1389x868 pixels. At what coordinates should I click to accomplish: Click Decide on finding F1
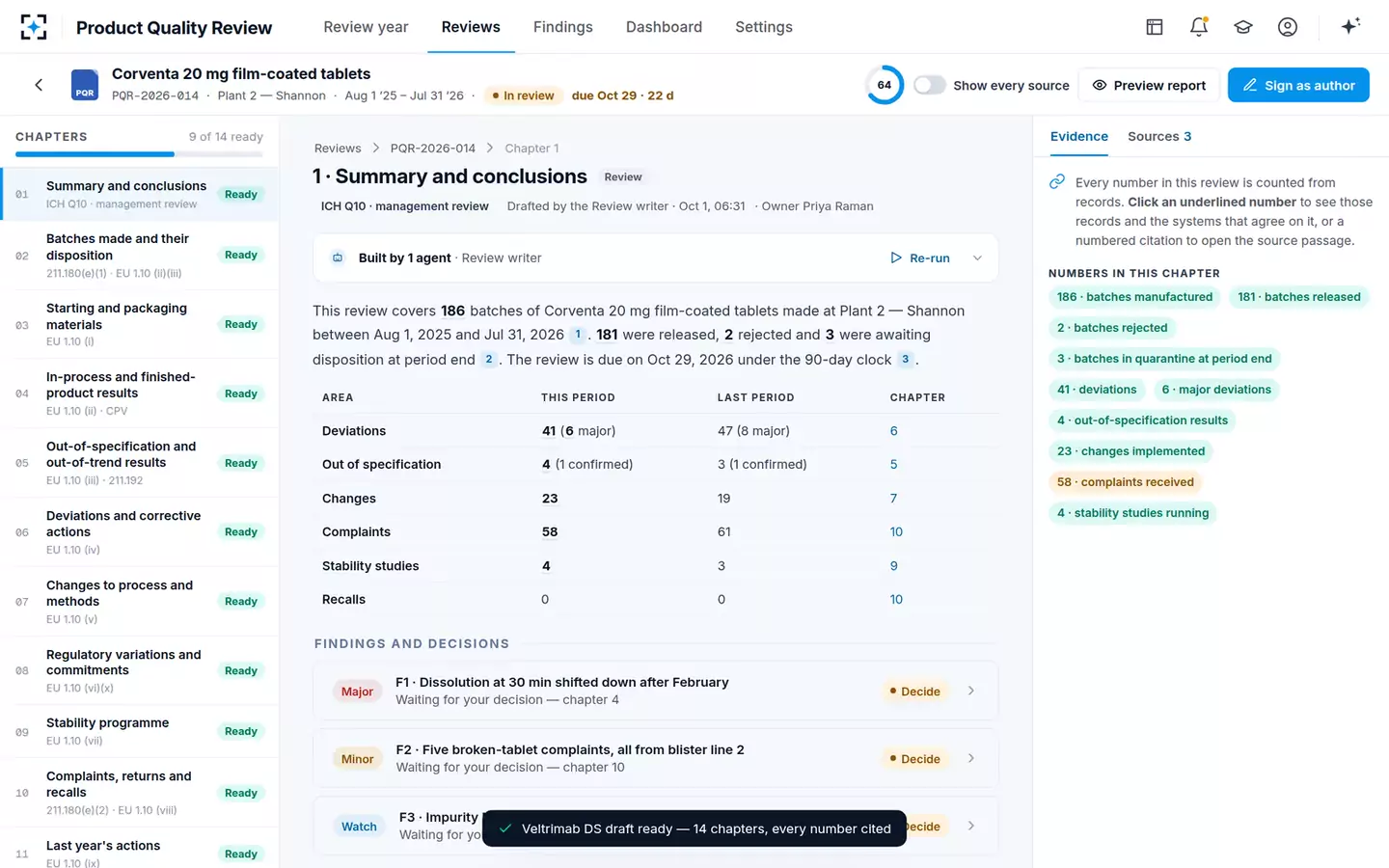914,692
